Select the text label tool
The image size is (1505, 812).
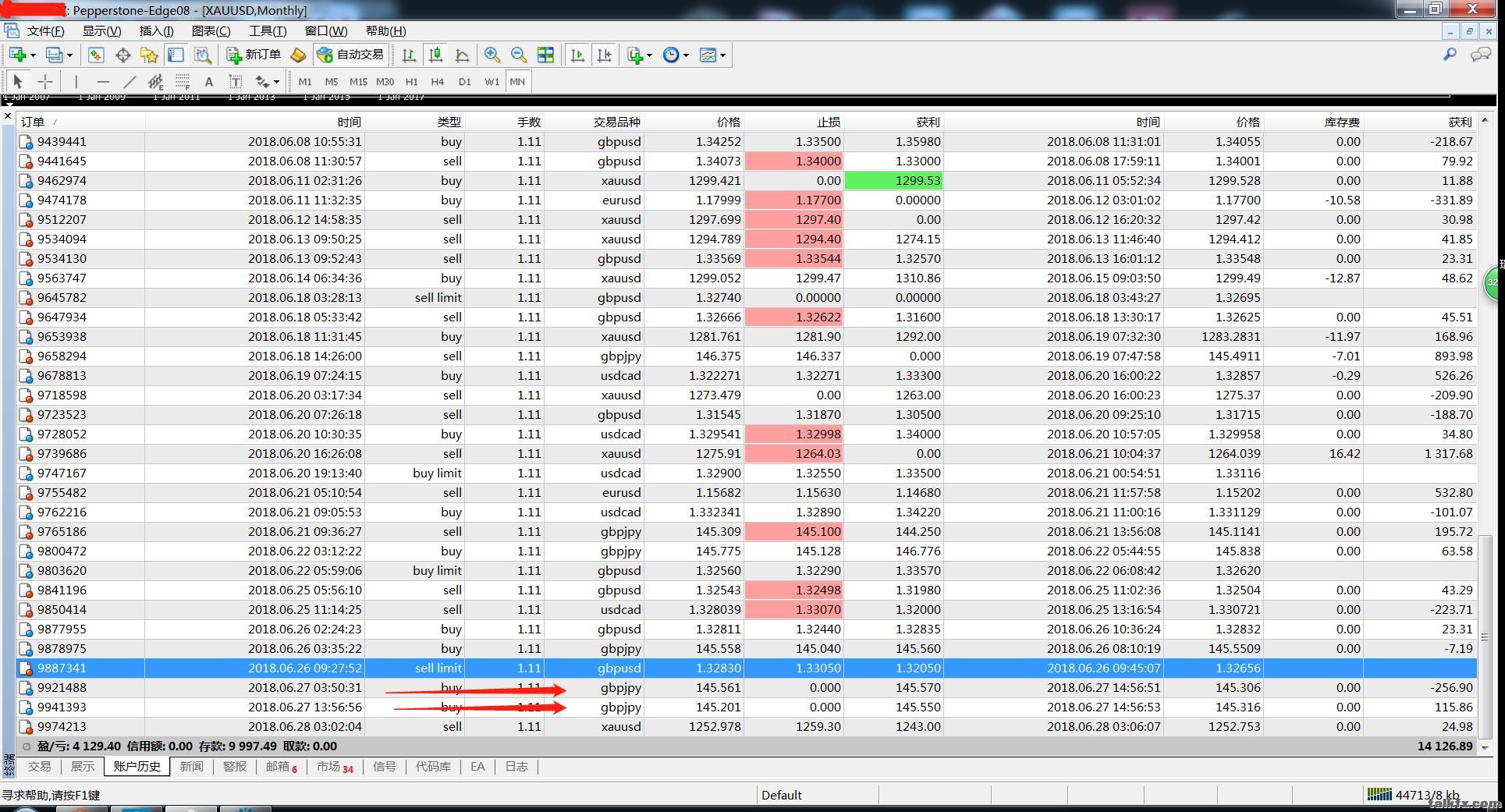pos(235,81)
